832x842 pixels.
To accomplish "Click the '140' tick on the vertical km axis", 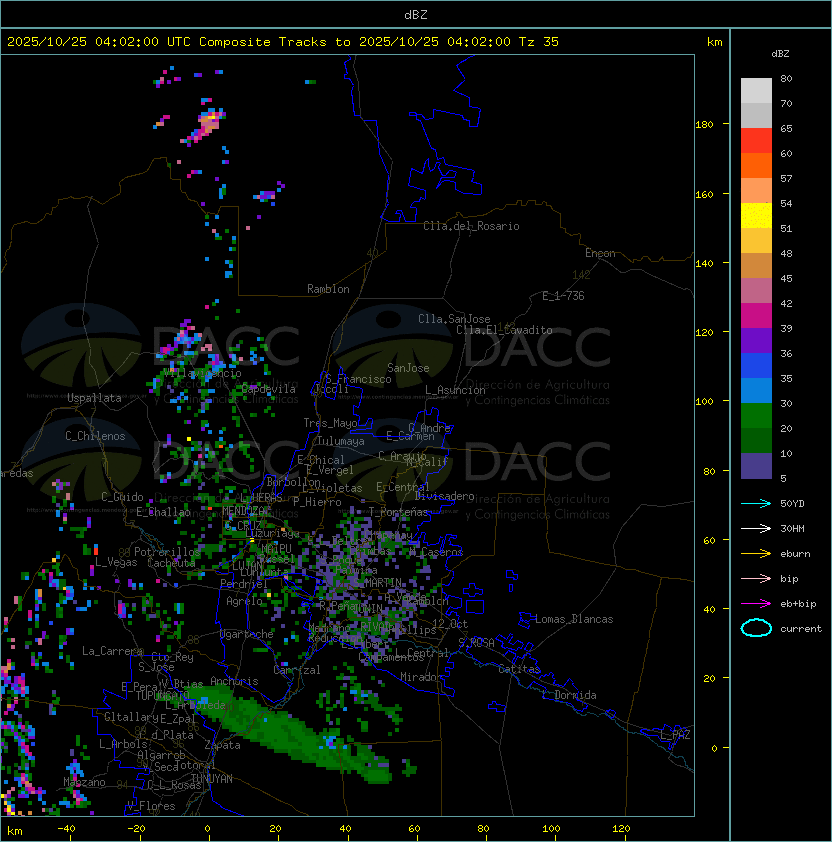I will tap(704, 263).
